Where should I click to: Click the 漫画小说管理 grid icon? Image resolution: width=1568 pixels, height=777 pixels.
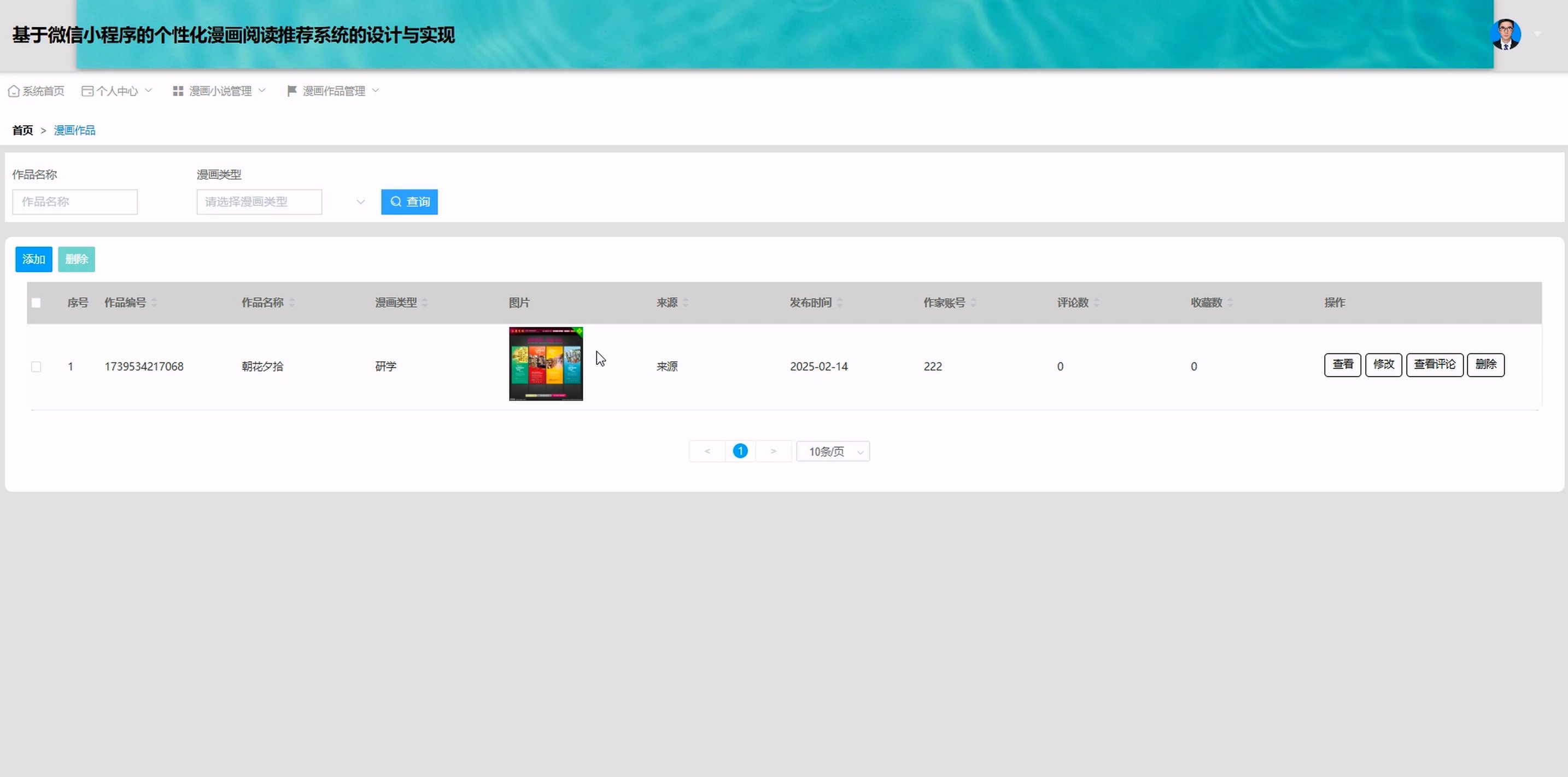point(178,91)
